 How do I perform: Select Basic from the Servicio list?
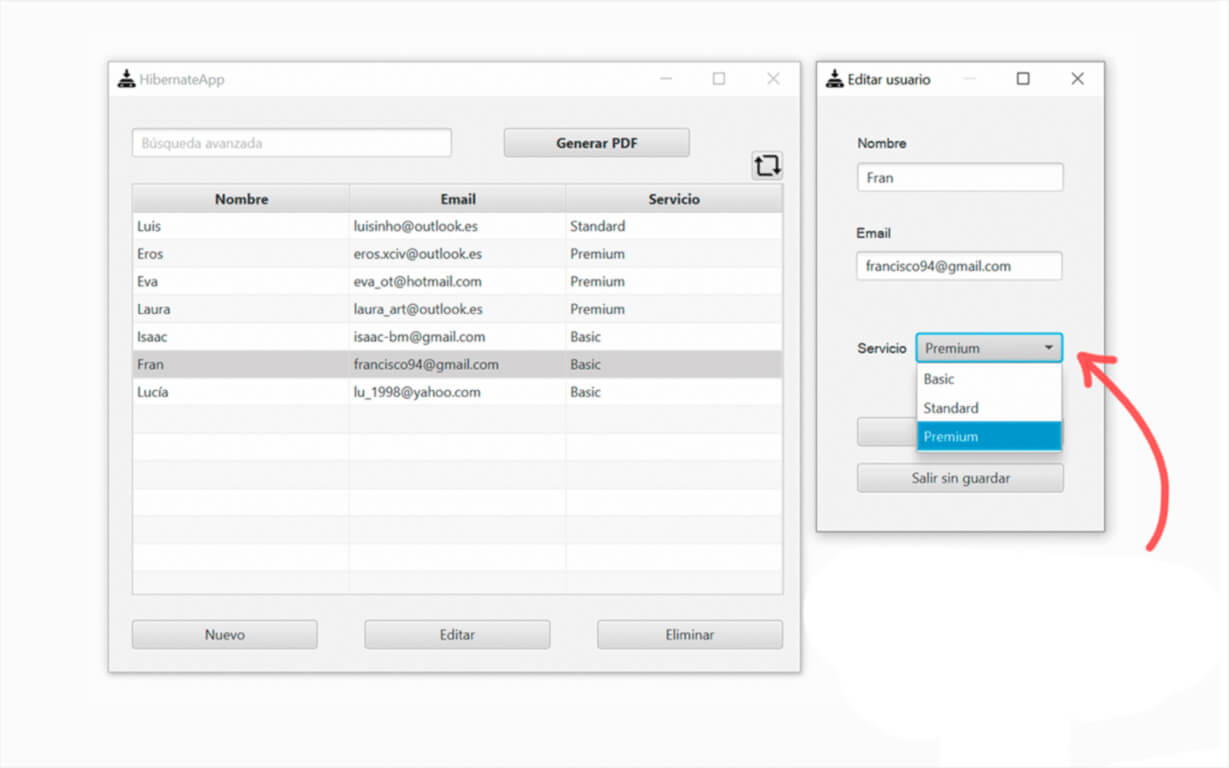click(988, 379)
